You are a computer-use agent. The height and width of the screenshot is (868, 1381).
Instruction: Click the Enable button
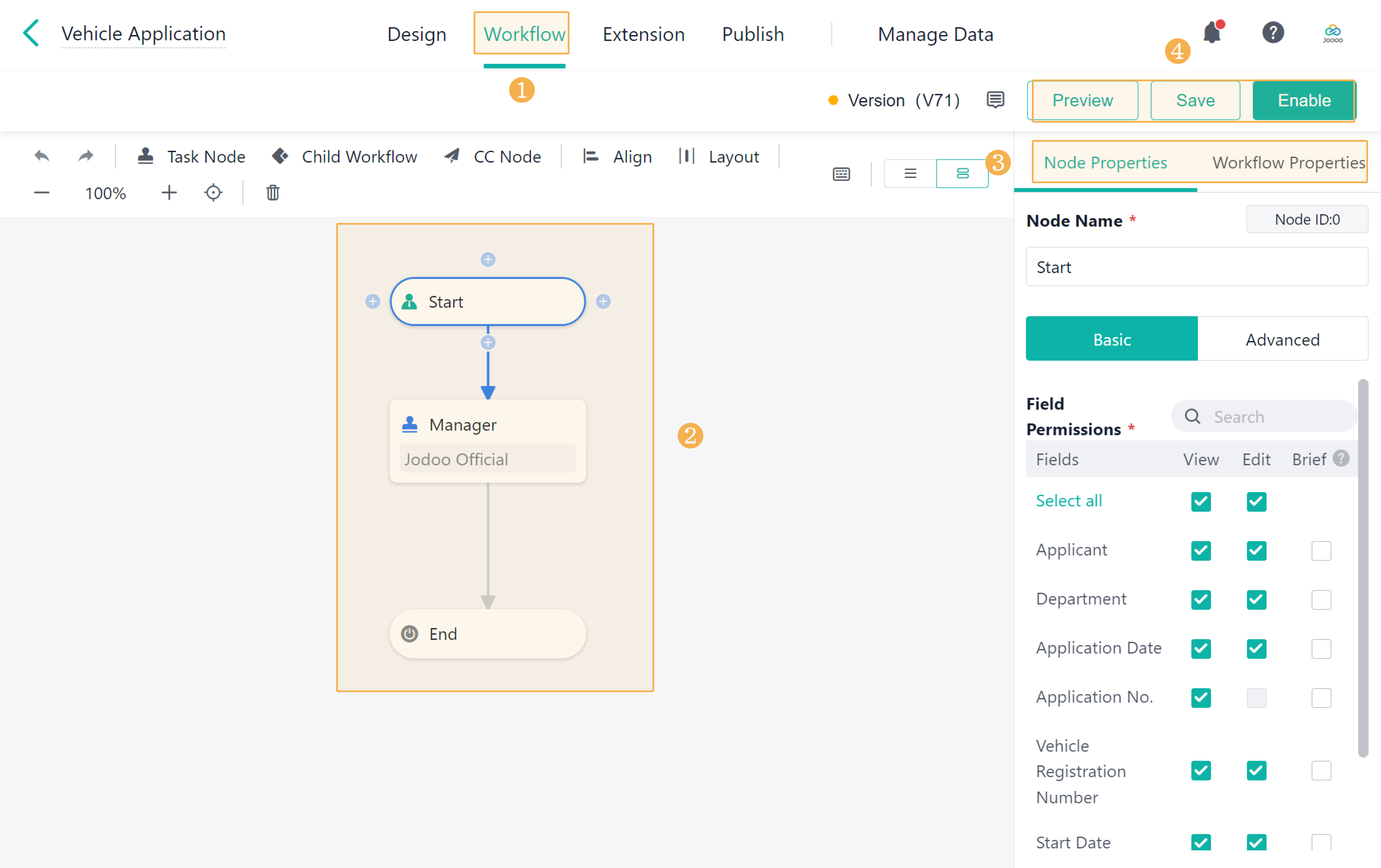pos(1304,100)
